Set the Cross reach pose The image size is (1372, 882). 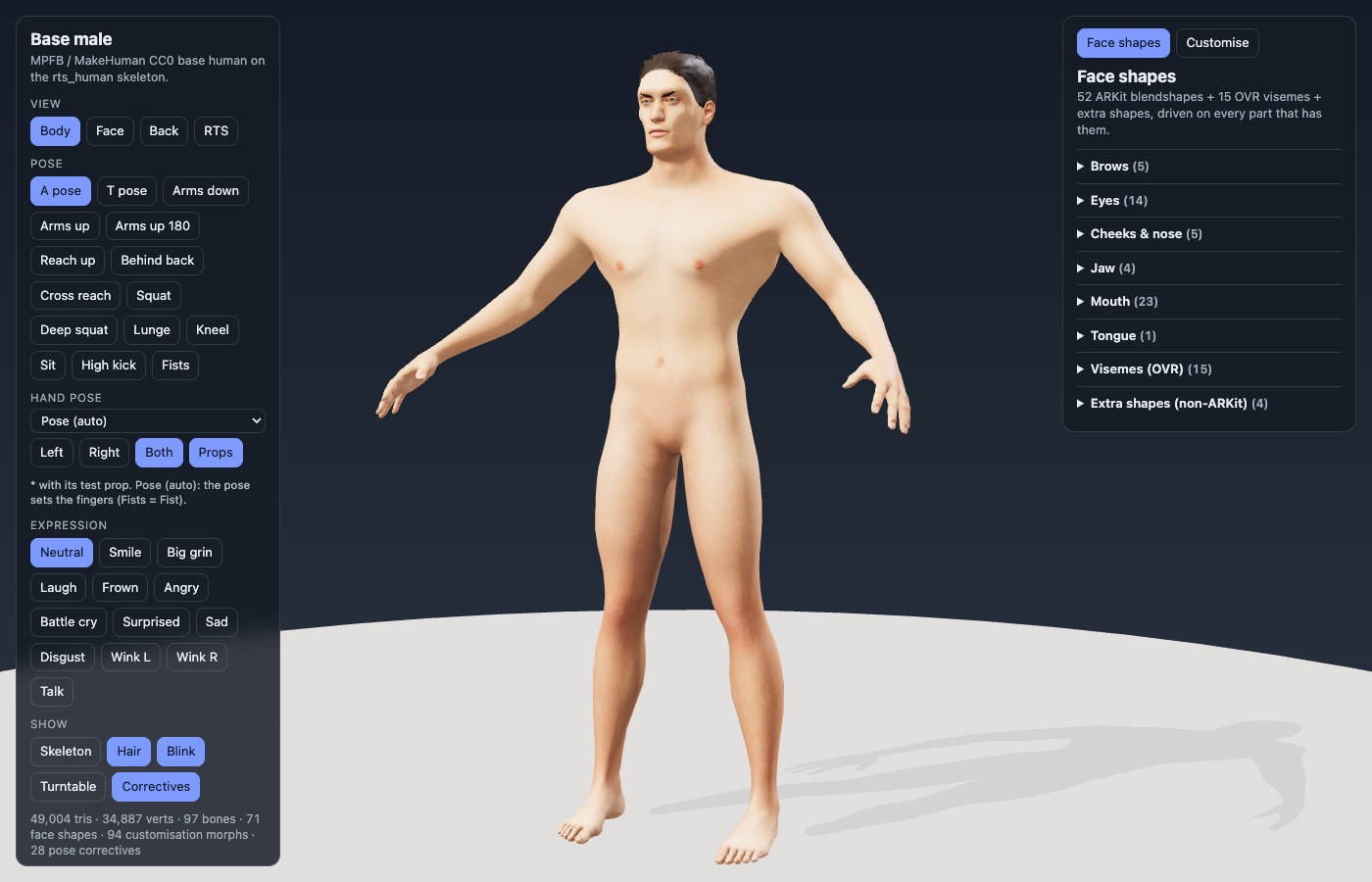[x=75, y=296]
